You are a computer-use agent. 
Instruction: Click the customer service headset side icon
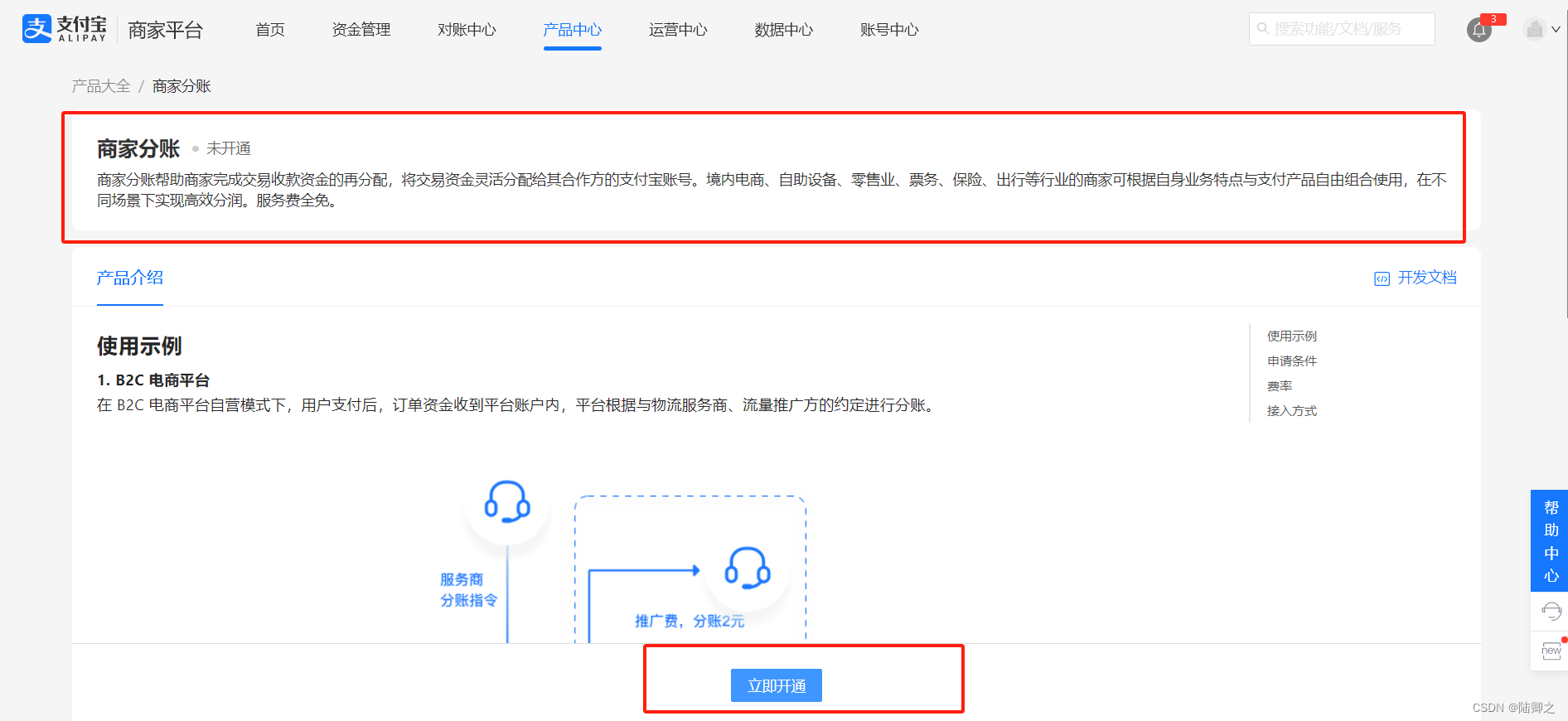[x=1551, y=612]
